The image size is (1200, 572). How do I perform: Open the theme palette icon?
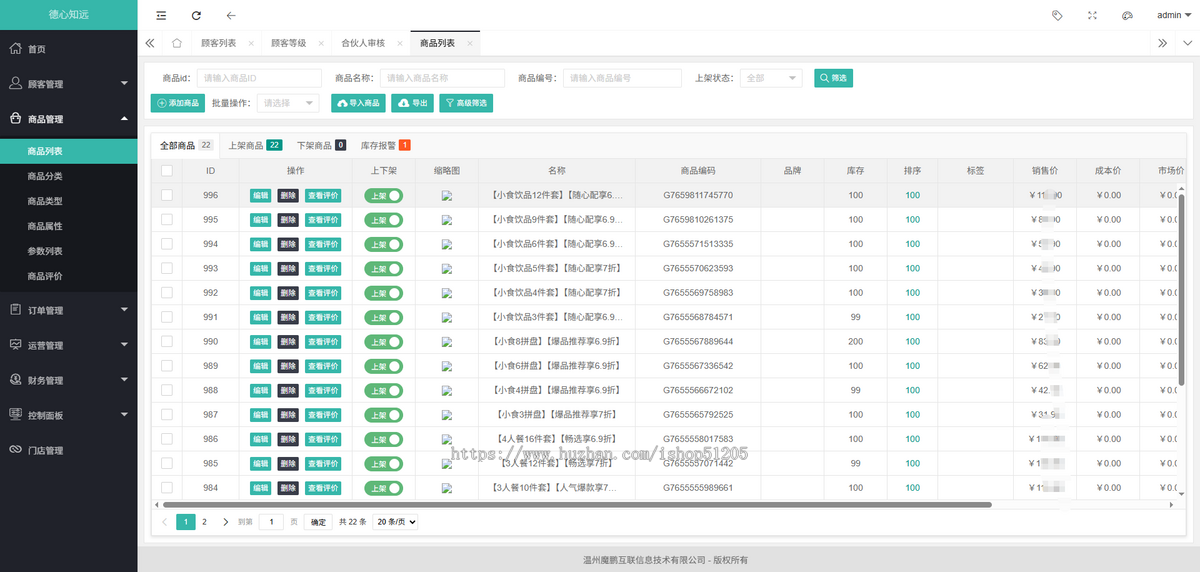pos(1127,16)
